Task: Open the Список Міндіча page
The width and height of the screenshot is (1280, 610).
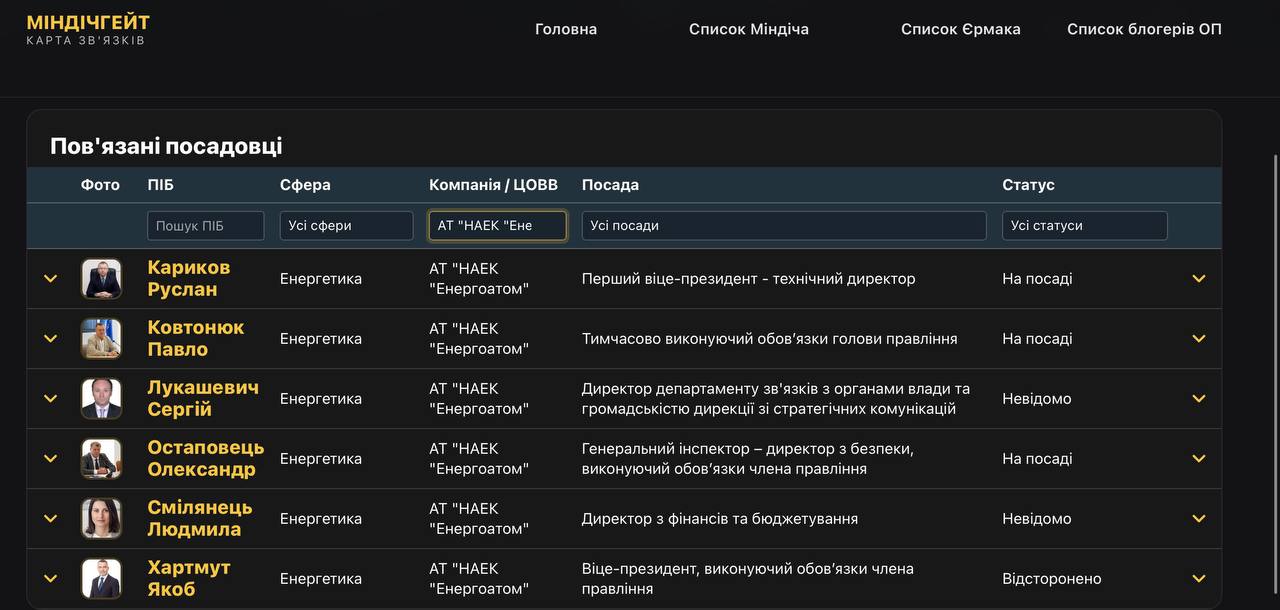Action: pyautogui.click(x=749, y=29)
